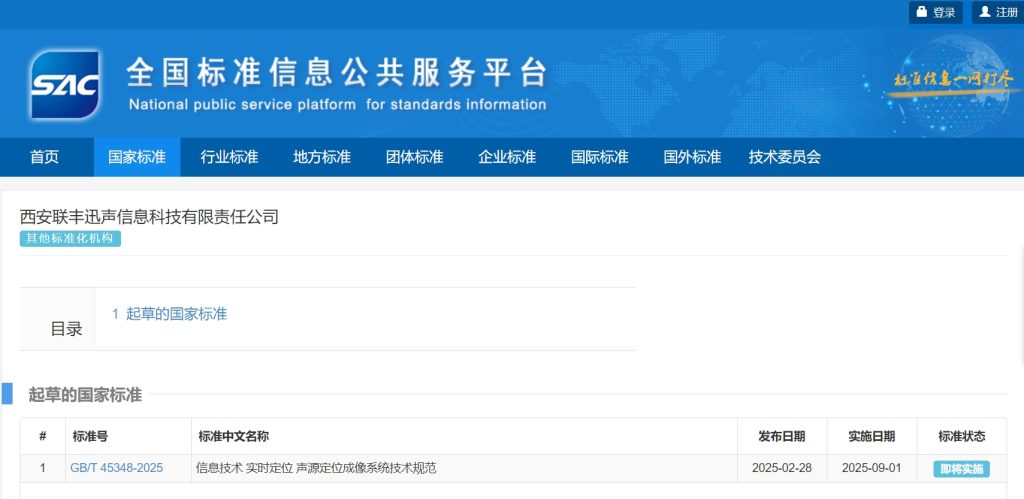Click company name 西安联丰迅声信息科技有限责任公司
Viewport: 1024px width, 499px height.
point(149,217)
